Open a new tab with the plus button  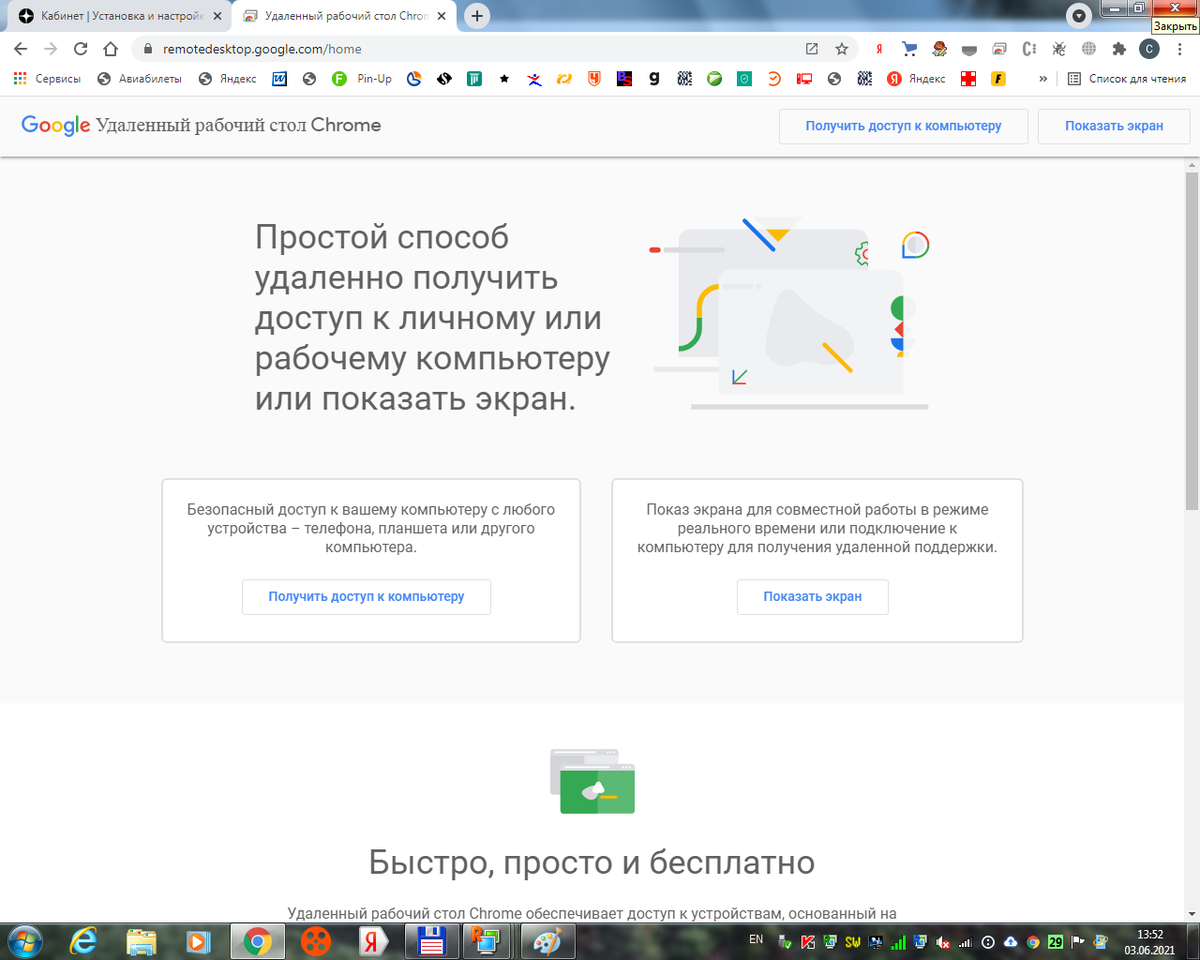point(478,16)
